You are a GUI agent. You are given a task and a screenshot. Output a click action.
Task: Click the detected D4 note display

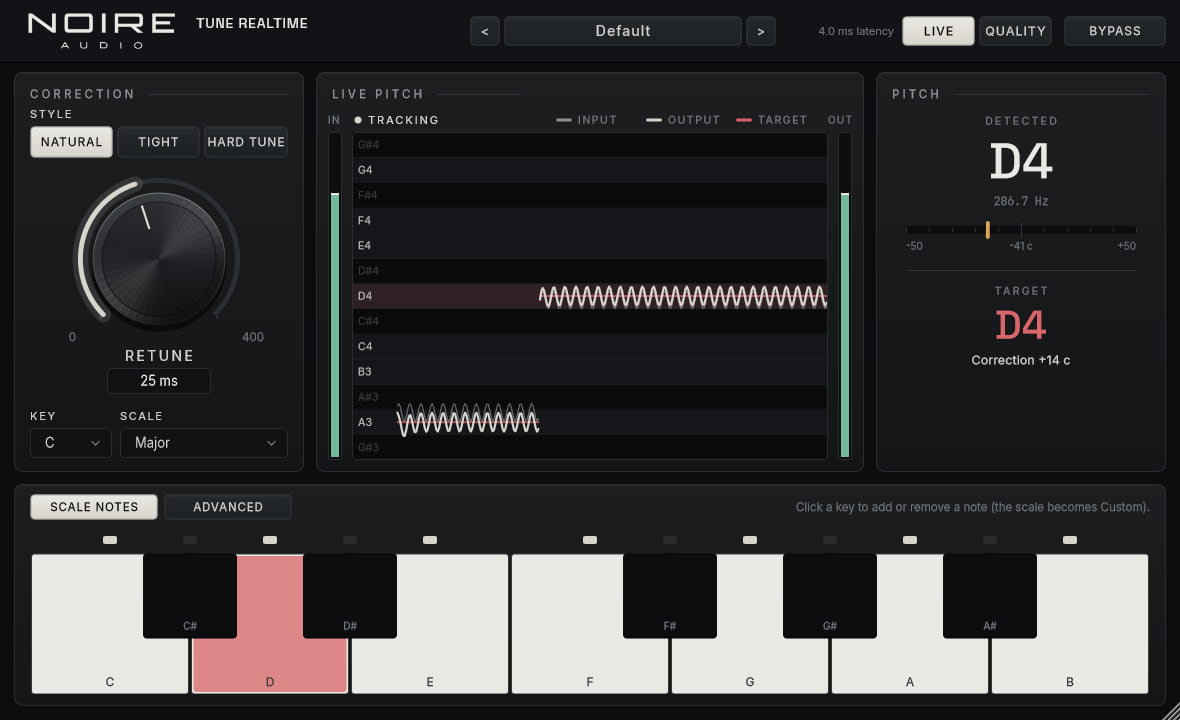pyautogui.click(x=1020, y=161)
